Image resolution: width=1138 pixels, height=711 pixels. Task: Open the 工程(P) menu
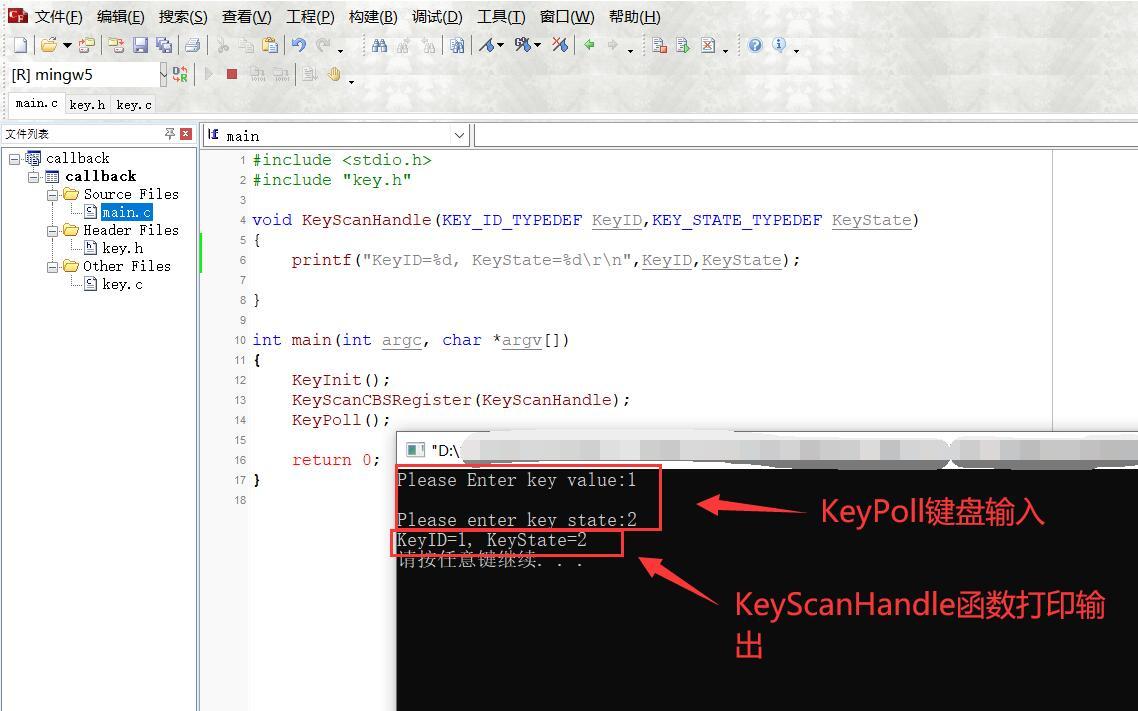[x=310, y=16]
